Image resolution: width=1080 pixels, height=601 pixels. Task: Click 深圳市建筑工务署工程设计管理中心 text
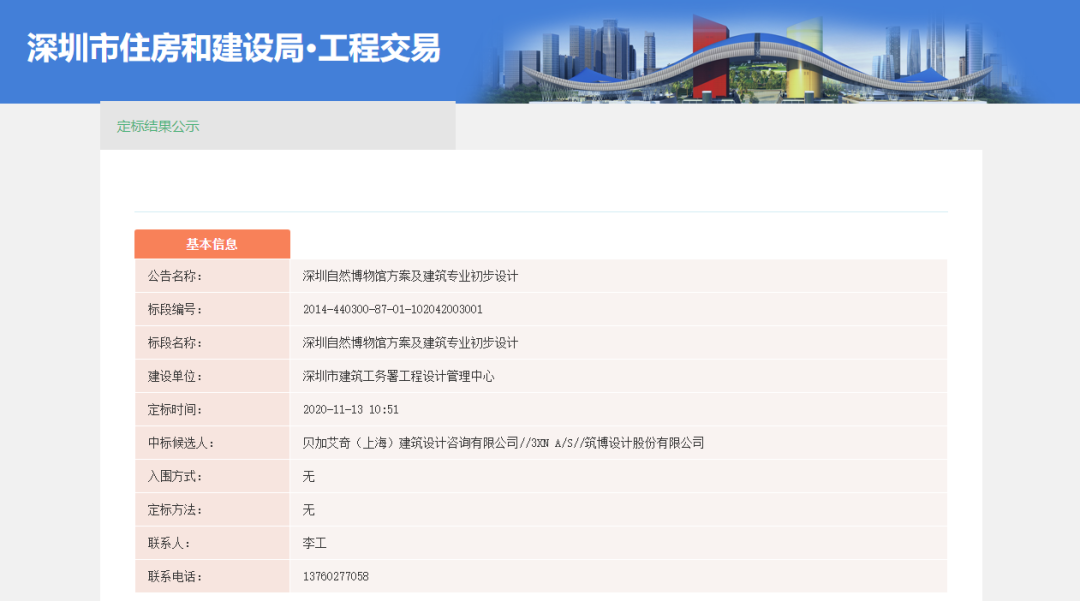398,376
